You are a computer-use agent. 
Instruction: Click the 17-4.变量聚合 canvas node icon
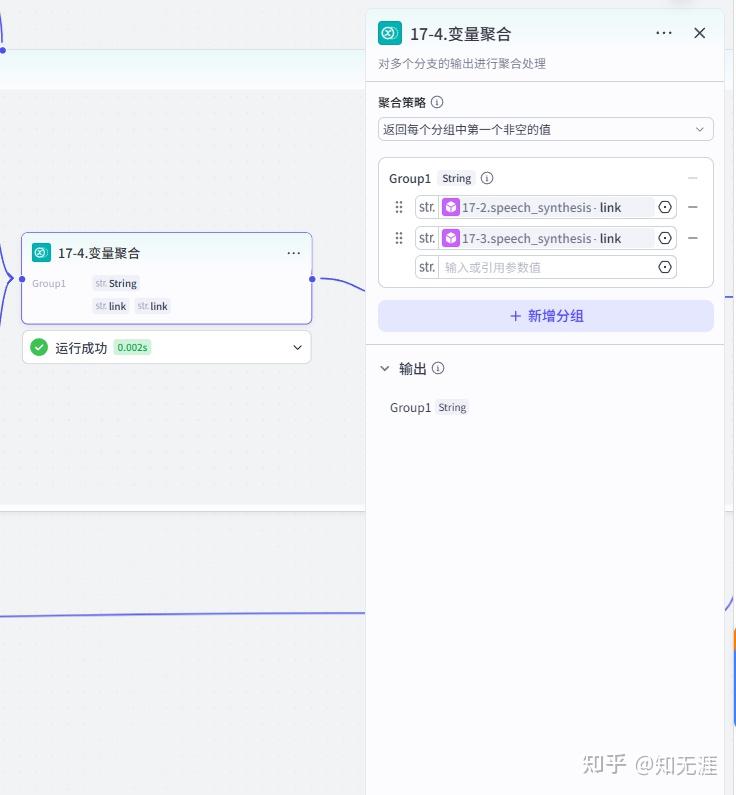41,252
